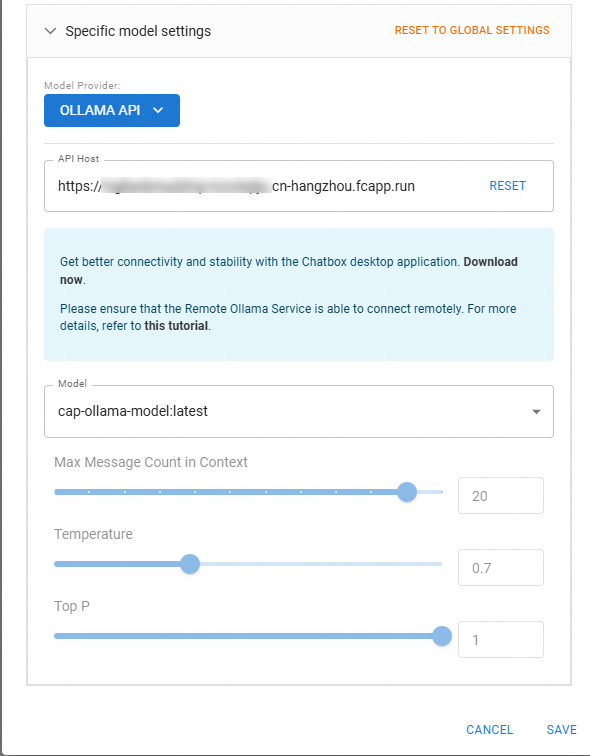Click the Temperature value box showing 0.7
590x756 pixels.
pyautogui.click(x=501, y=567)
